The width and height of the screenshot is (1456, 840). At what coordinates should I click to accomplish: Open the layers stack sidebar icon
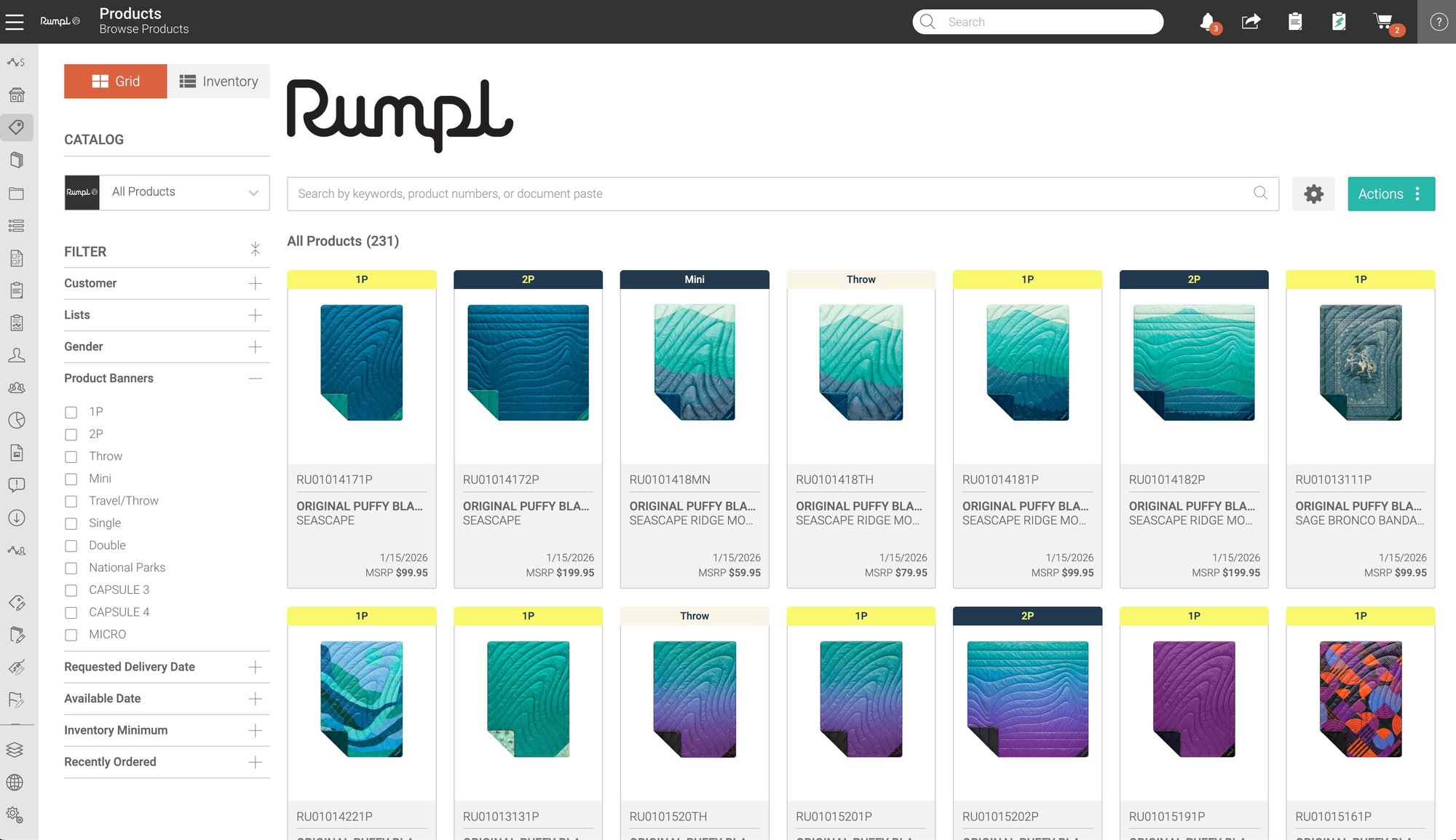(x=15, y=750)
